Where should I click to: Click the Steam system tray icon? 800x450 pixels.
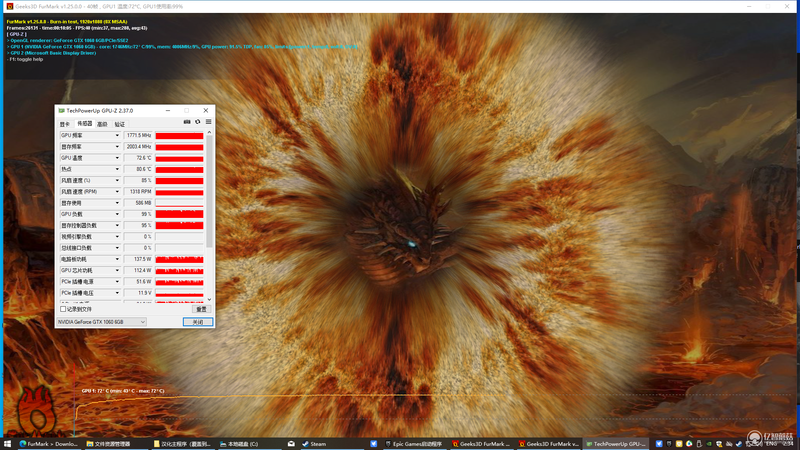tap(739, 444)
